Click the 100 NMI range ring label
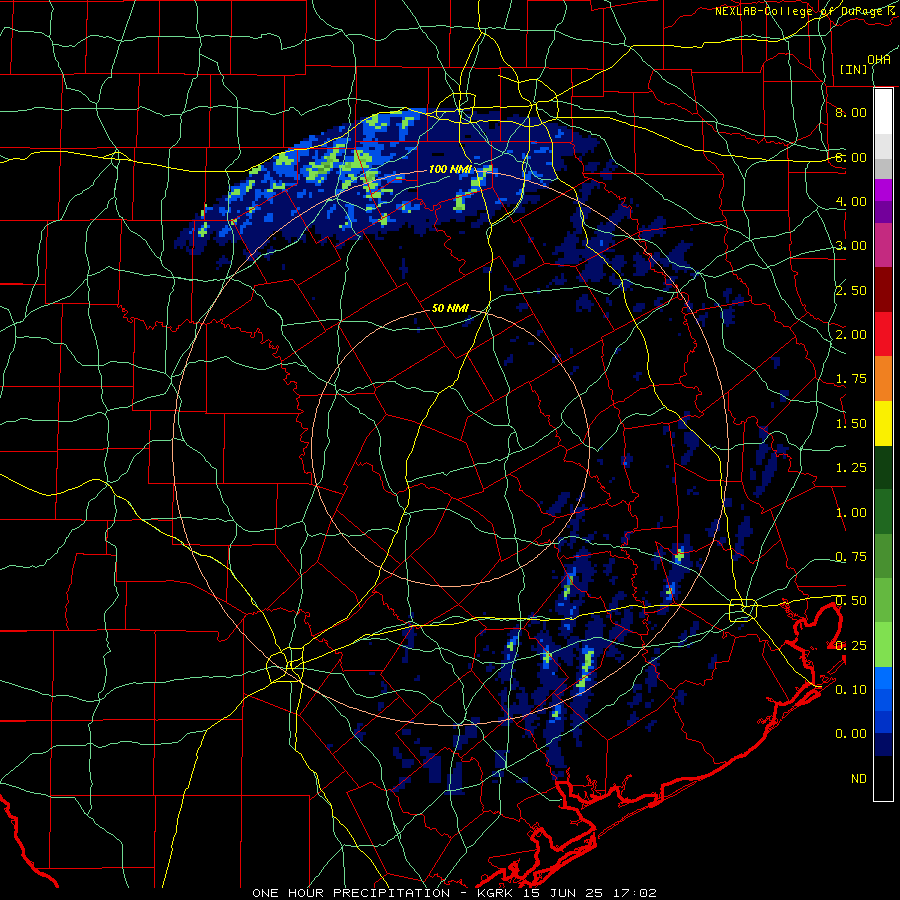Image resolution: width=900 pixels, height=900 pixels. coord(450,169)
